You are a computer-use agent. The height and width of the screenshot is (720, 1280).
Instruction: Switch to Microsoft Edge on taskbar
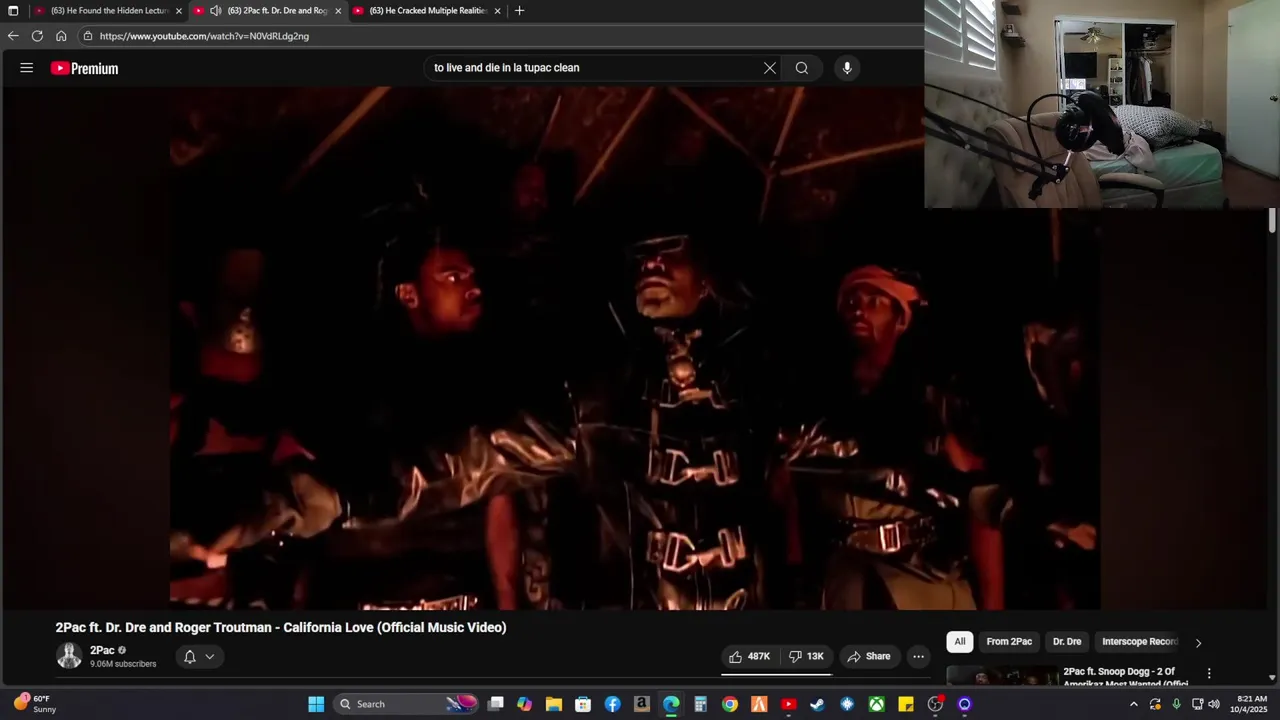[x=671, y=704]
